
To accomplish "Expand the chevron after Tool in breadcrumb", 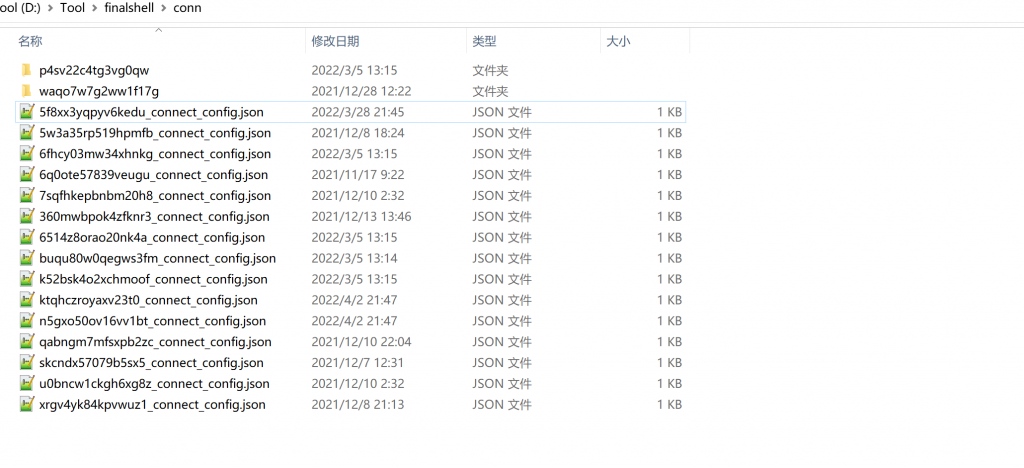I will click(95, 8).
